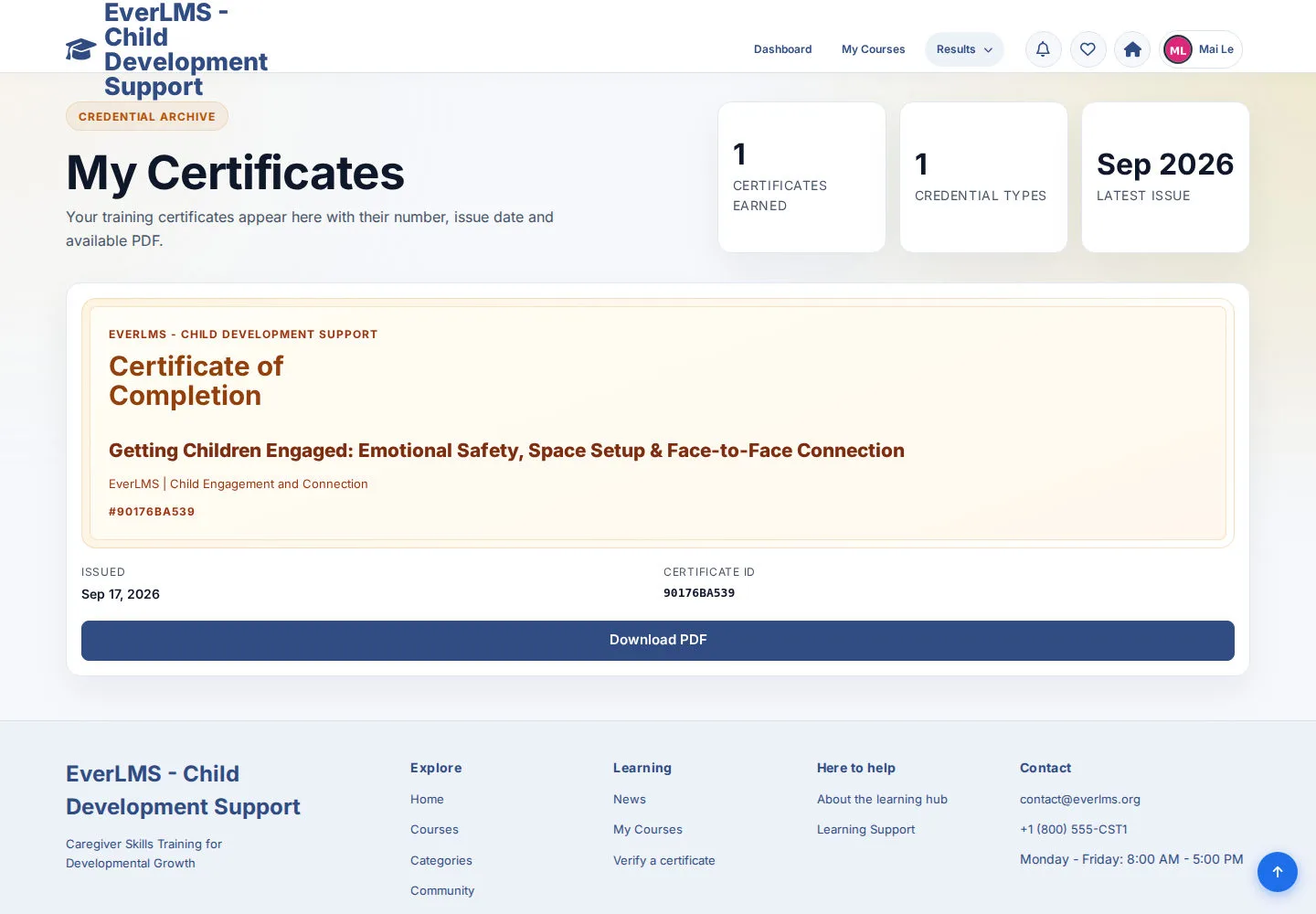Visit Categories in the footer
The image size is (1316, 914).
441,860
